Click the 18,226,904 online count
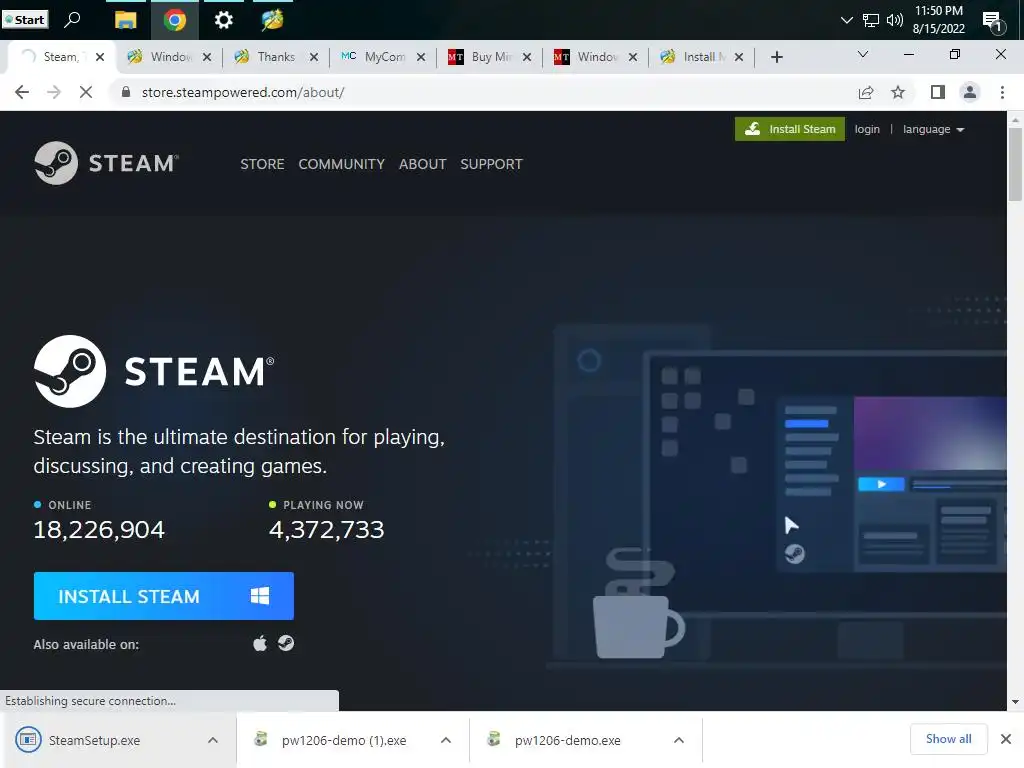The height and width of the screenshot is (768, 1024). coord(99,530)
